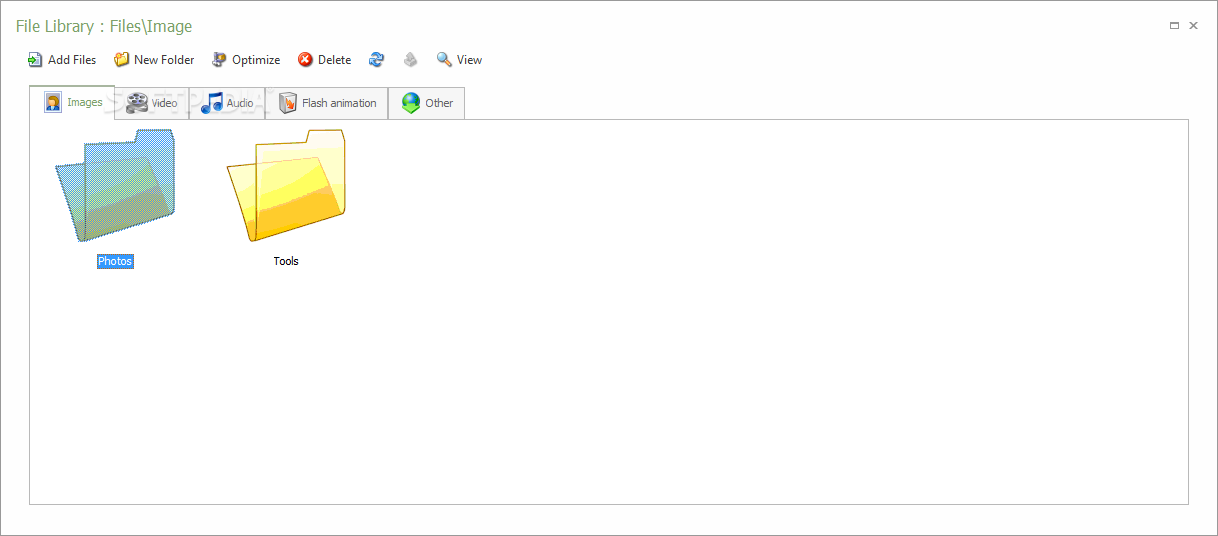
Task: Click the Audio tab music note icon
Action: pyautogui.click(x=211, y=103)
